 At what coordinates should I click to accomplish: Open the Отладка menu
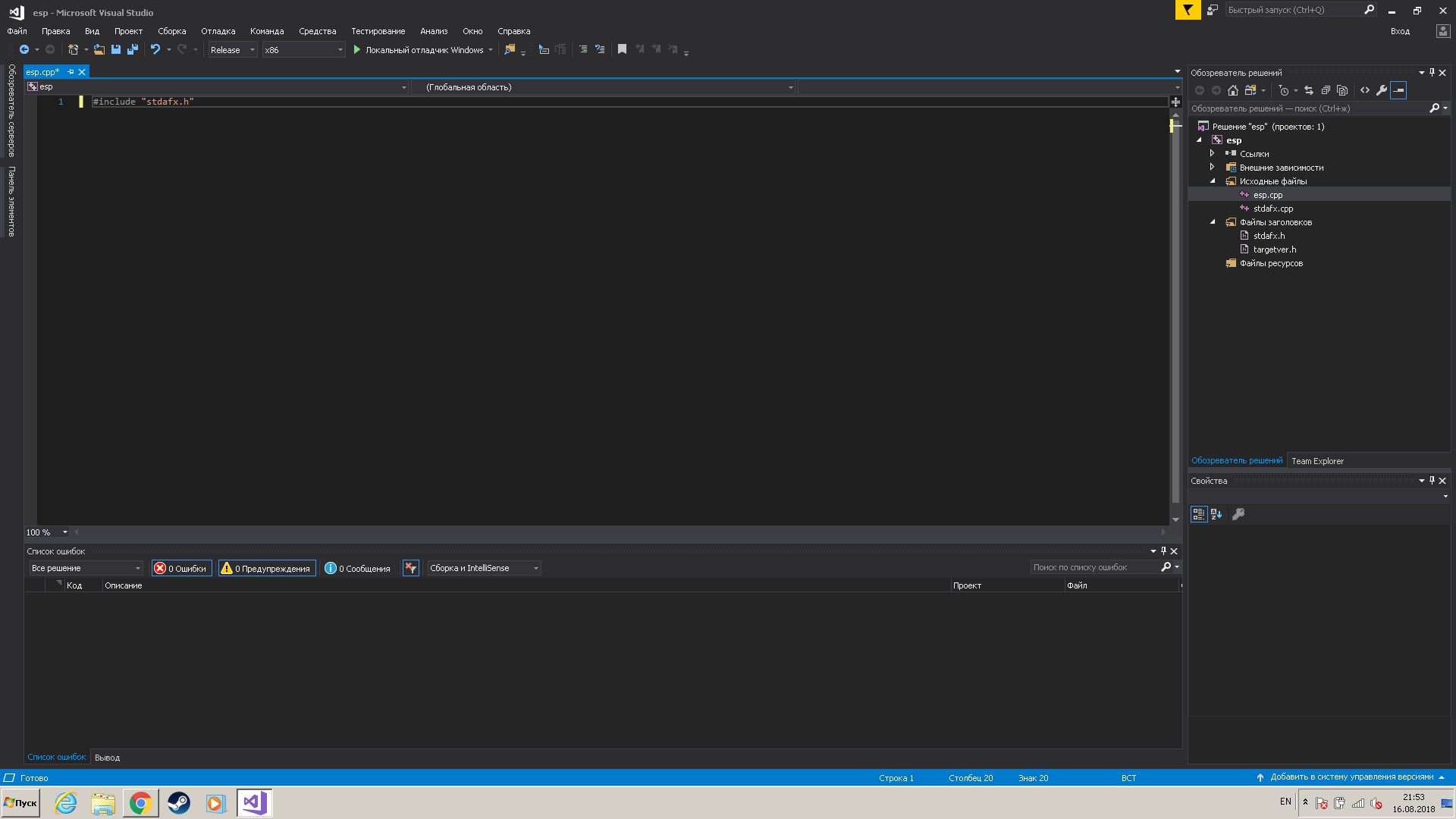click(218, 31)
